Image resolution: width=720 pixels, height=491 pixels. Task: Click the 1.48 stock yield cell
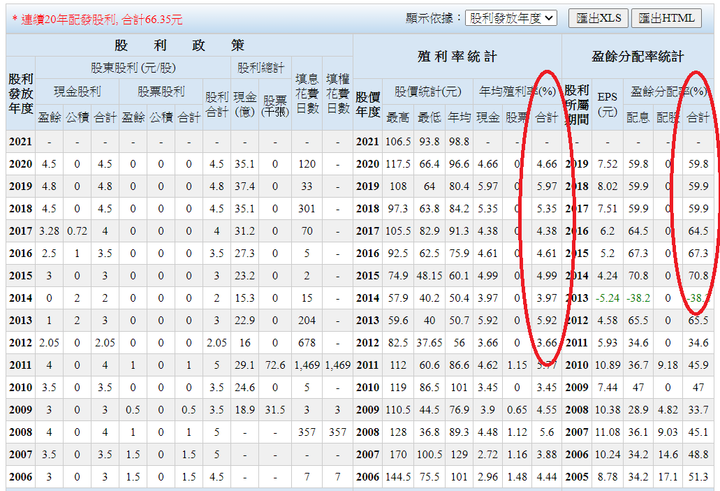pos(517,477)
